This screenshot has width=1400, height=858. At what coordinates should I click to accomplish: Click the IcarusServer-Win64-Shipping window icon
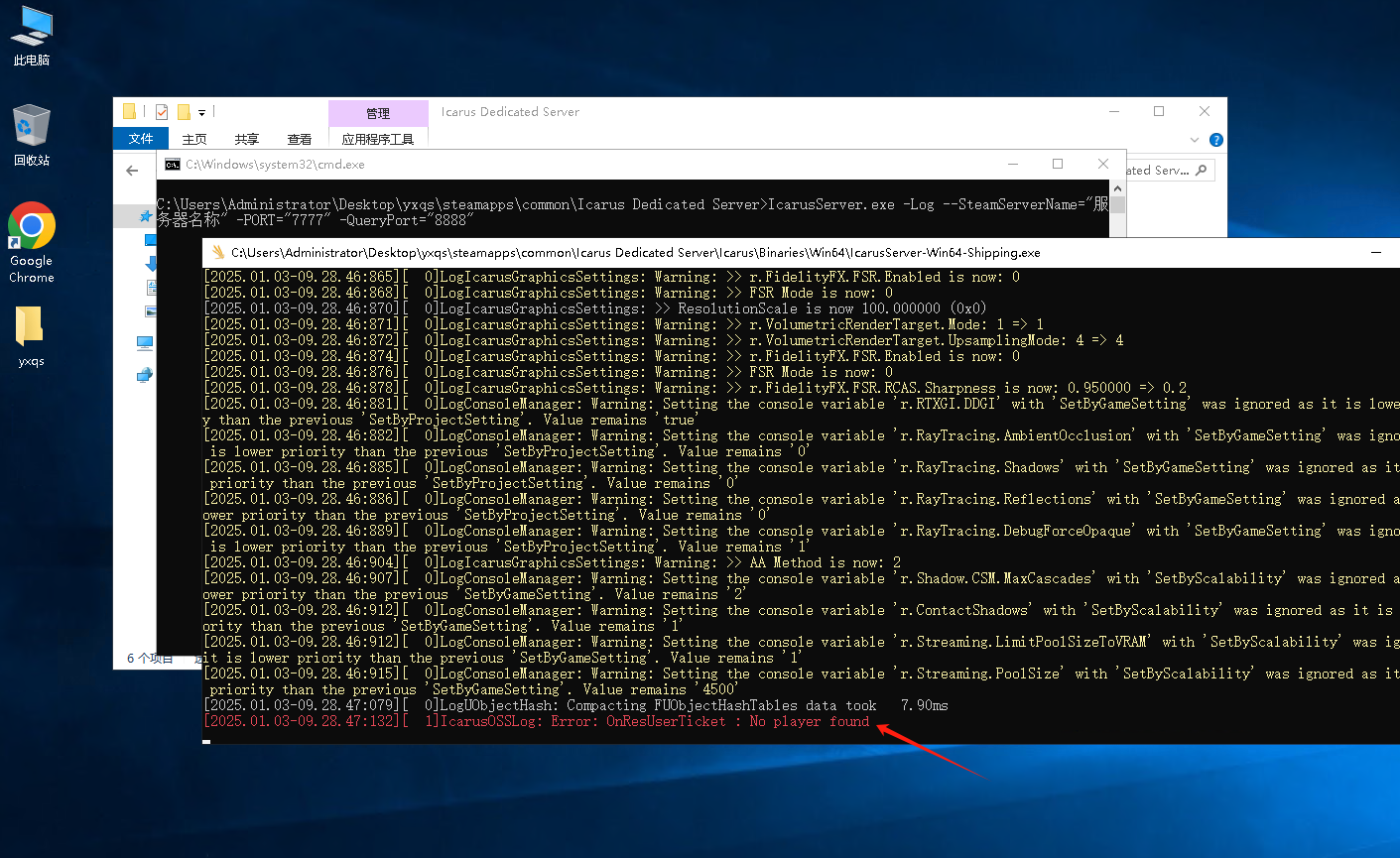[218, 253]
